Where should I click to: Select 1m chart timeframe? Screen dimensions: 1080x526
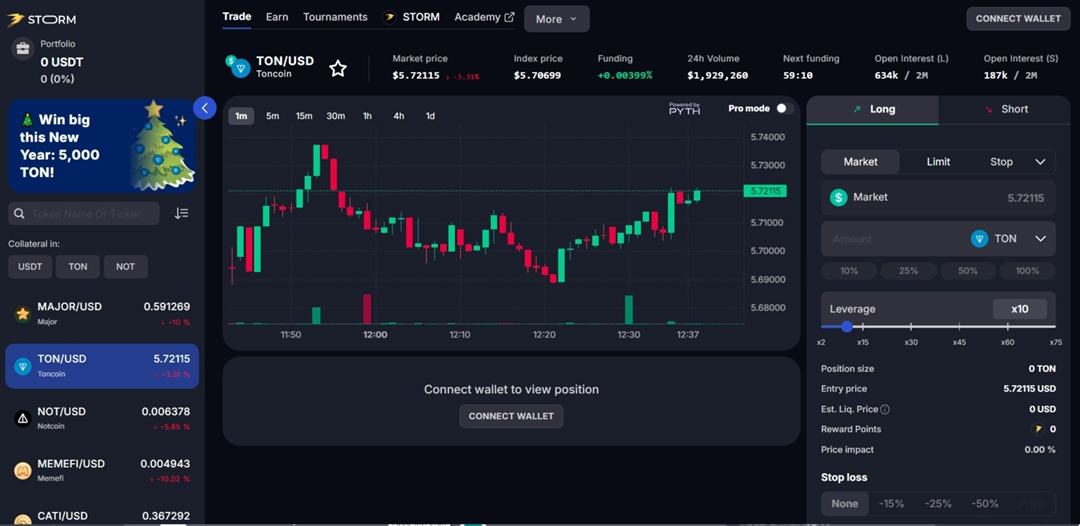241,116
